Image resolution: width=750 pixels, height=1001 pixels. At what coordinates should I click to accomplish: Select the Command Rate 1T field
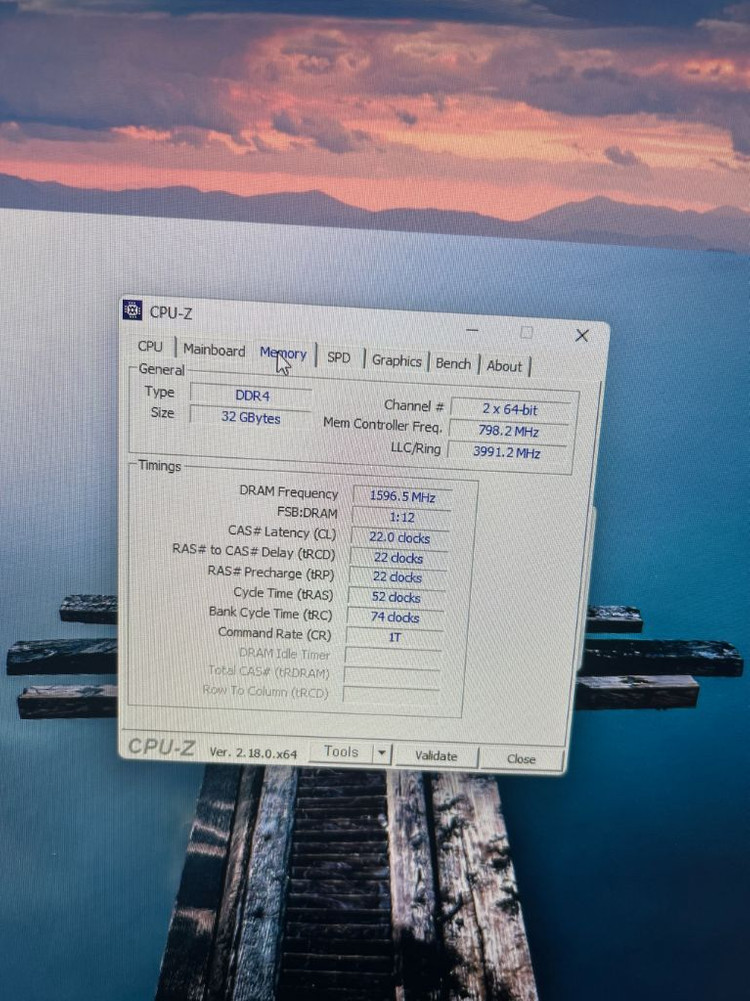tap(395, 636)
